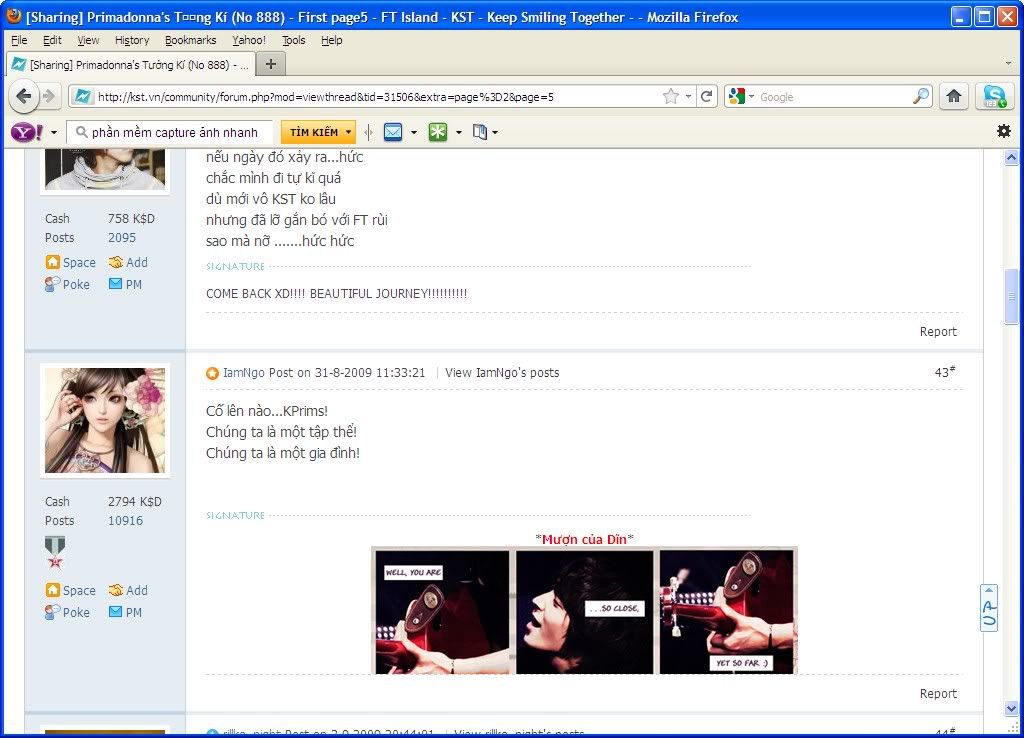Viewport: 1024px width, 738px height.
Task: Open the Help menu
Action: [332, 40]
